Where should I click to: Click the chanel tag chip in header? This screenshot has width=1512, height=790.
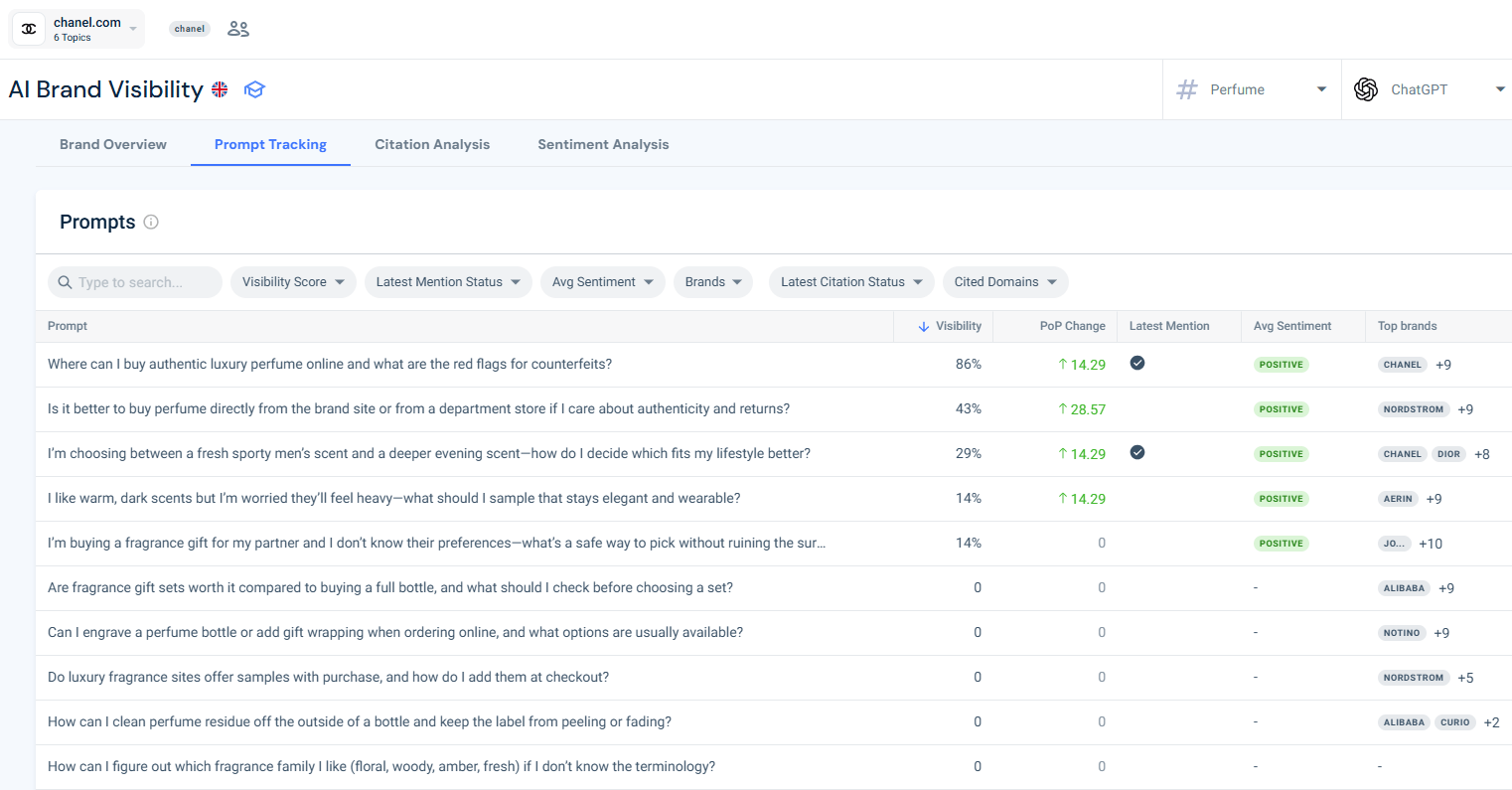[x=190, y=29]
